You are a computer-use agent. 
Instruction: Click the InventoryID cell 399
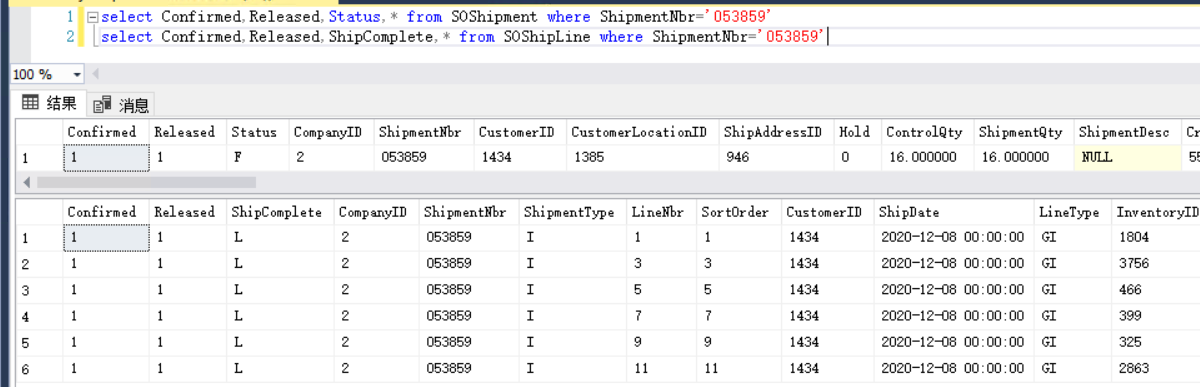[x=1155, y=315]
